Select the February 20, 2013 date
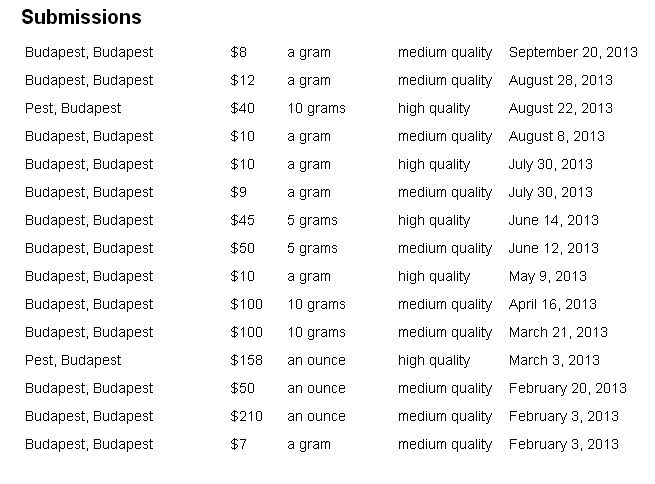This screenshot has width=655, height=484. click(x=568, y=388)
